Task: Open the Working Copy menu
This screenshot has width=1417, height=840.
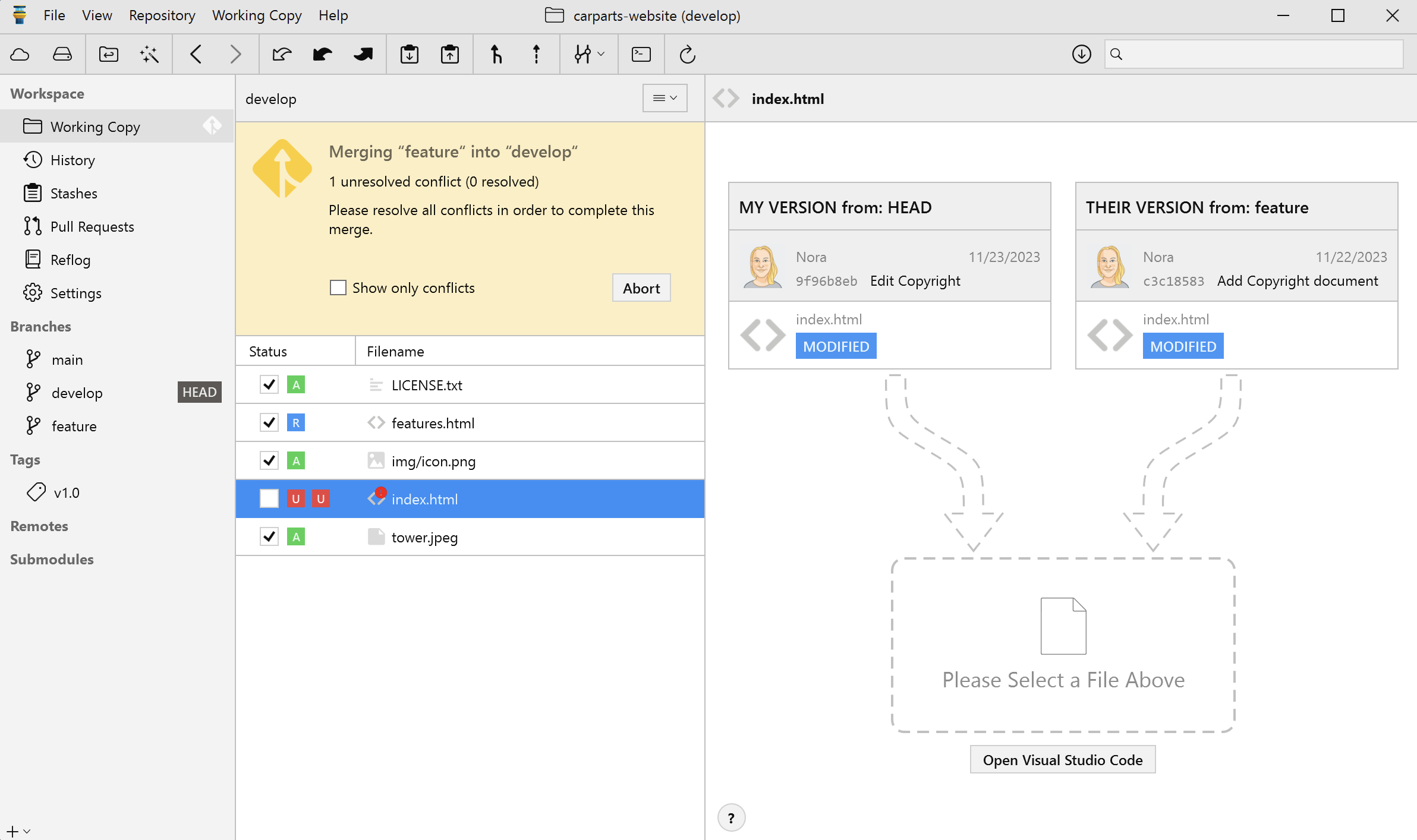Action: pyautogui.click(x=257, y=15)
